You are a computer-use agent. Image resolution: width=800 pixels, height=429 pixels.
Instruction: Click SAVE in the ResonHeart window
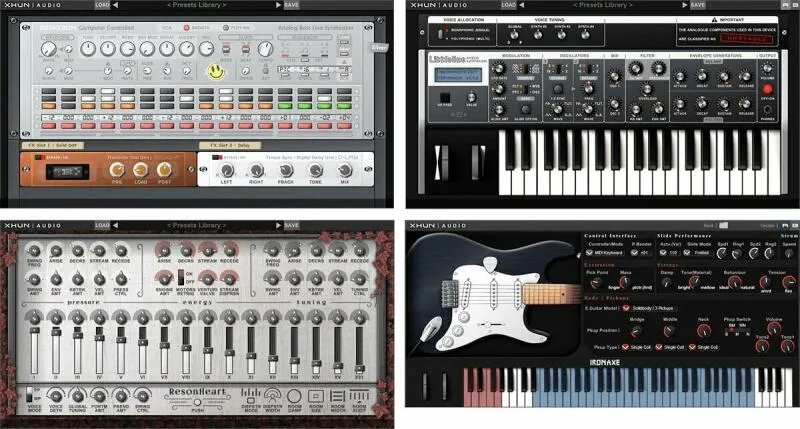coord(291,225)
